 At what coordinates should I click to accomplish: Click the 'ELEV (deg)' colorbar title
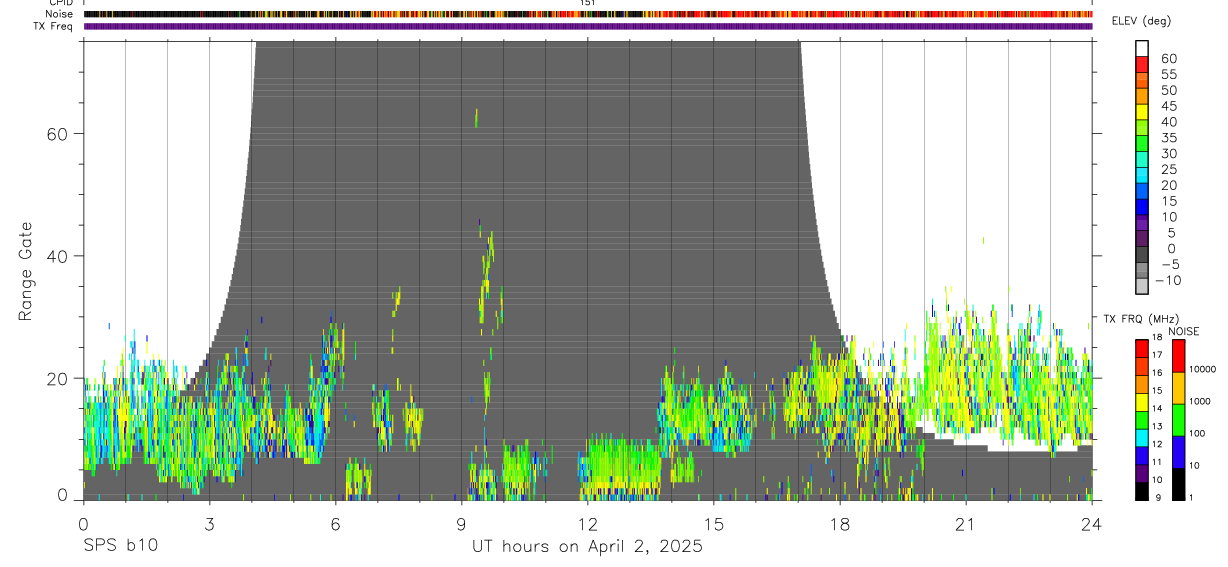[1141, 21]
